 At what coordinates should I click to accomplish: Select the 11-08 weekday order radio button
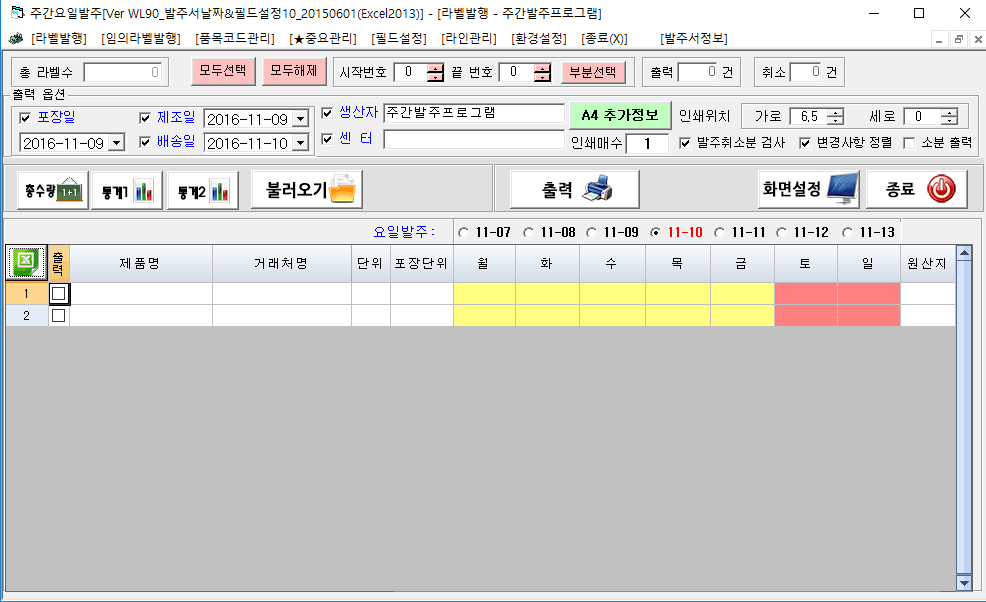(528, 232)
